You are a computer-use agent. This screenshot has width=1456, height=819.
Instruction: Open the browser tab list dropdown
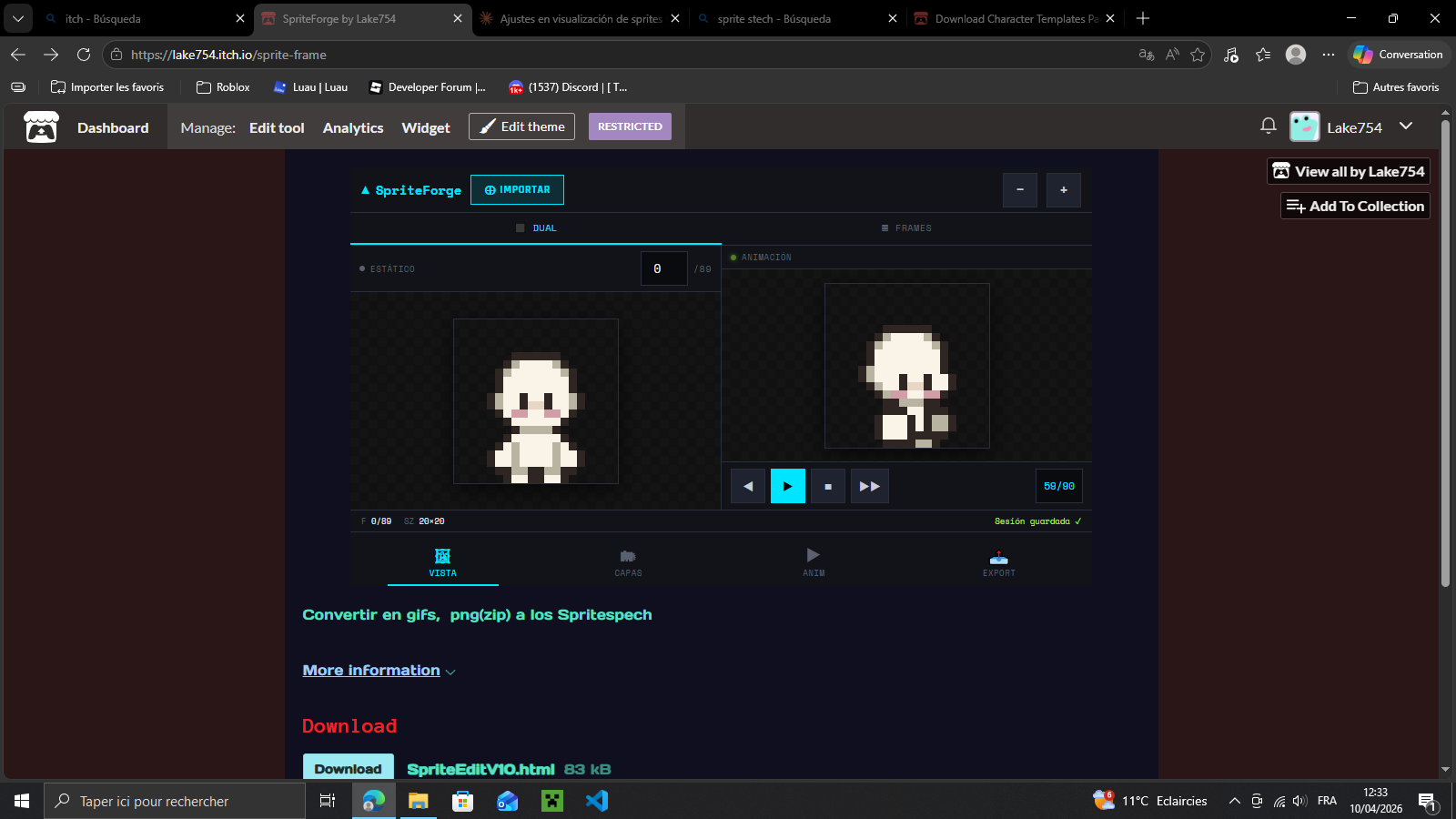coord(17,18)
